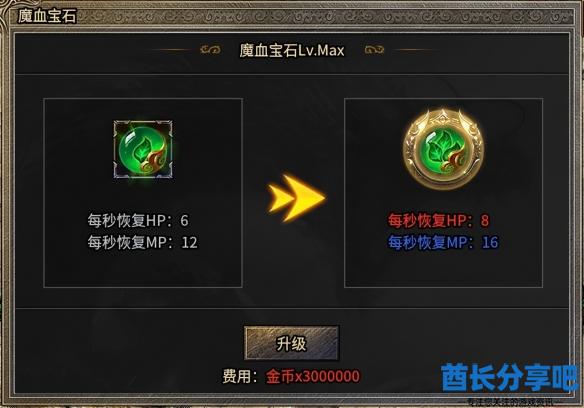Click the small subtitle under the watermark
The height and width of the screenshot is (408, 584).
(x=511, y=402)
